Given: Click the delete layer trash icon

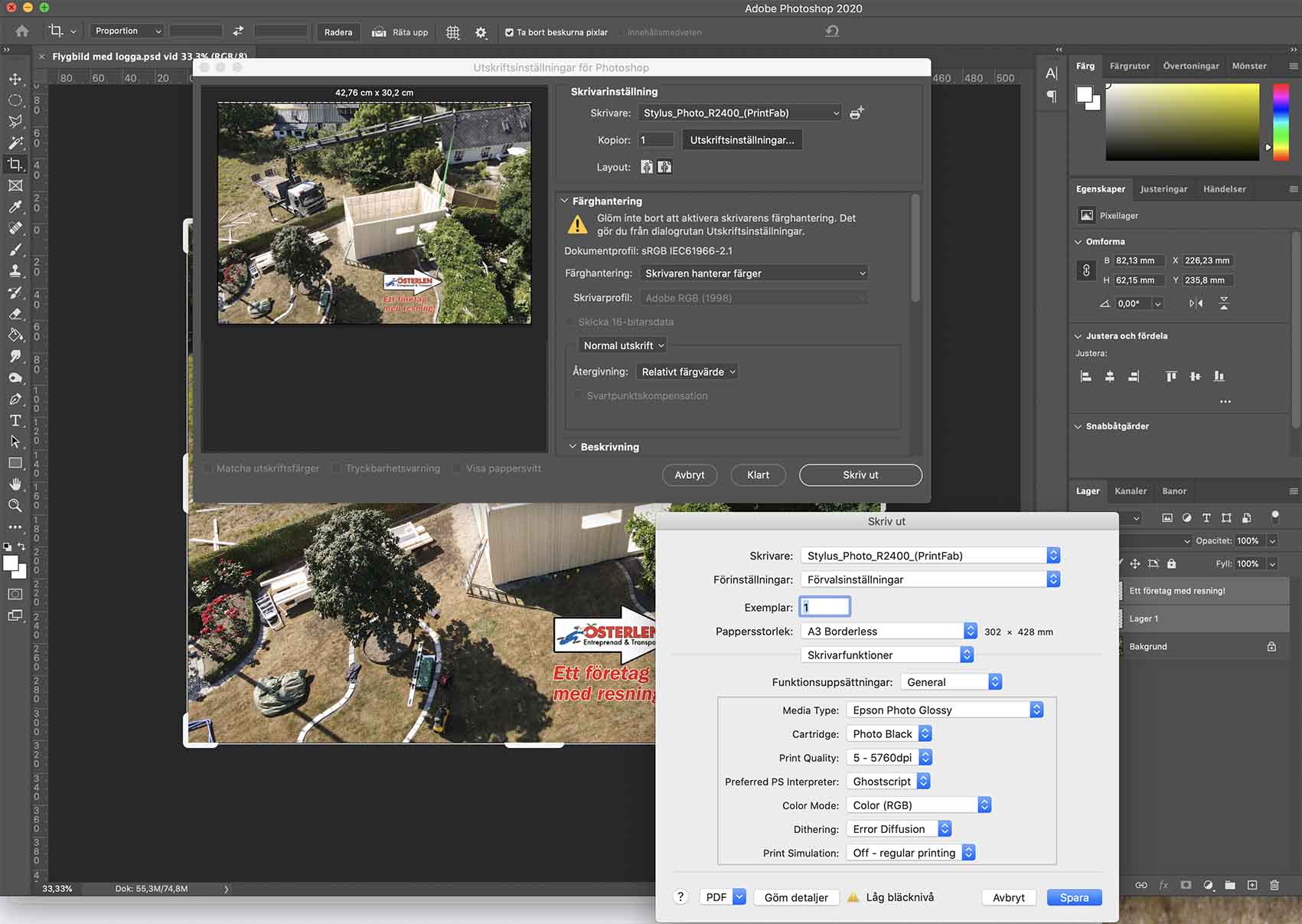Looking at the screenshot, I should coord(1274,885).
